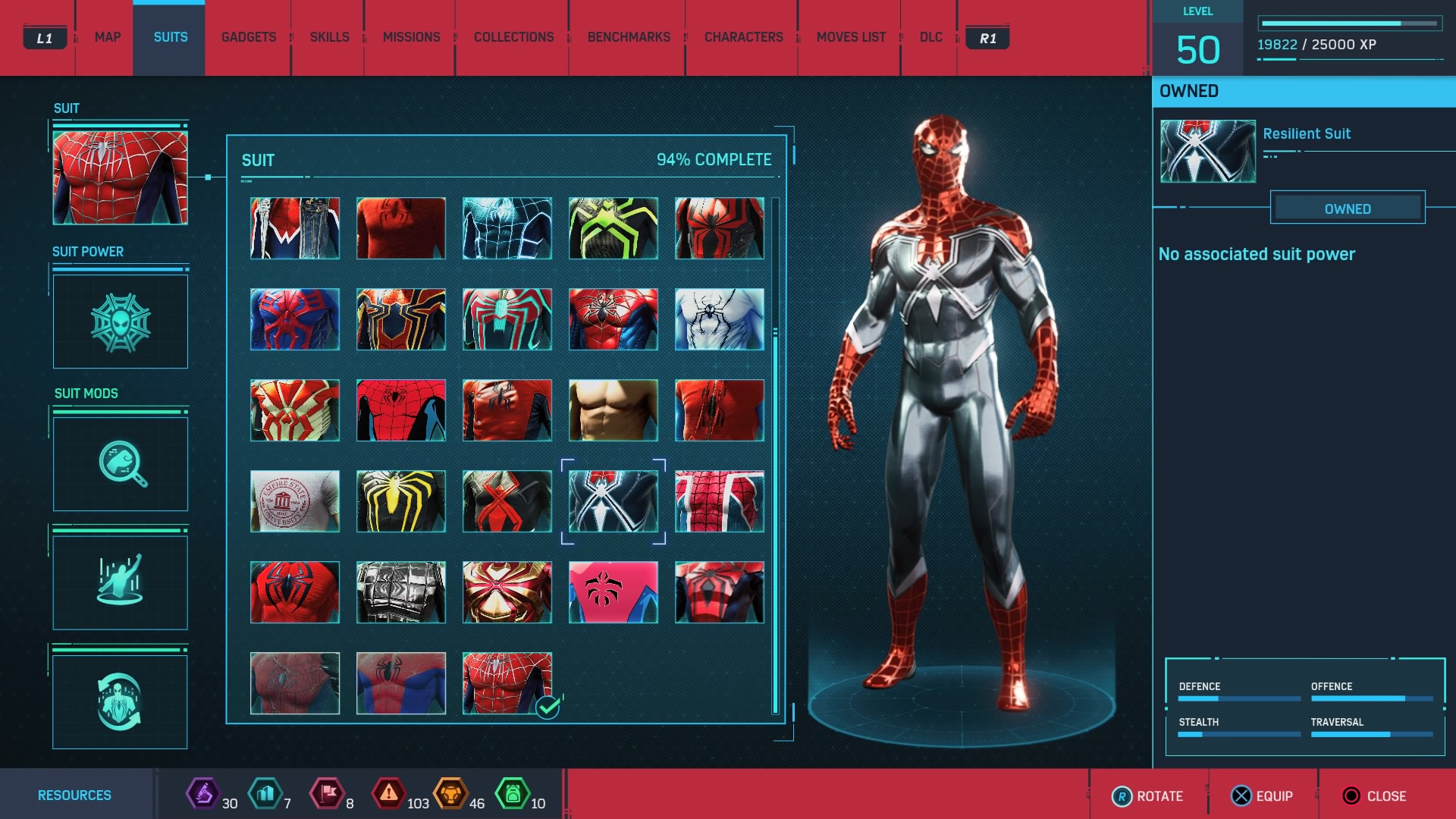Viewport: 1456px width, 819px height.
Task: Select the denim vest punk suit
Action: point(295,228)
